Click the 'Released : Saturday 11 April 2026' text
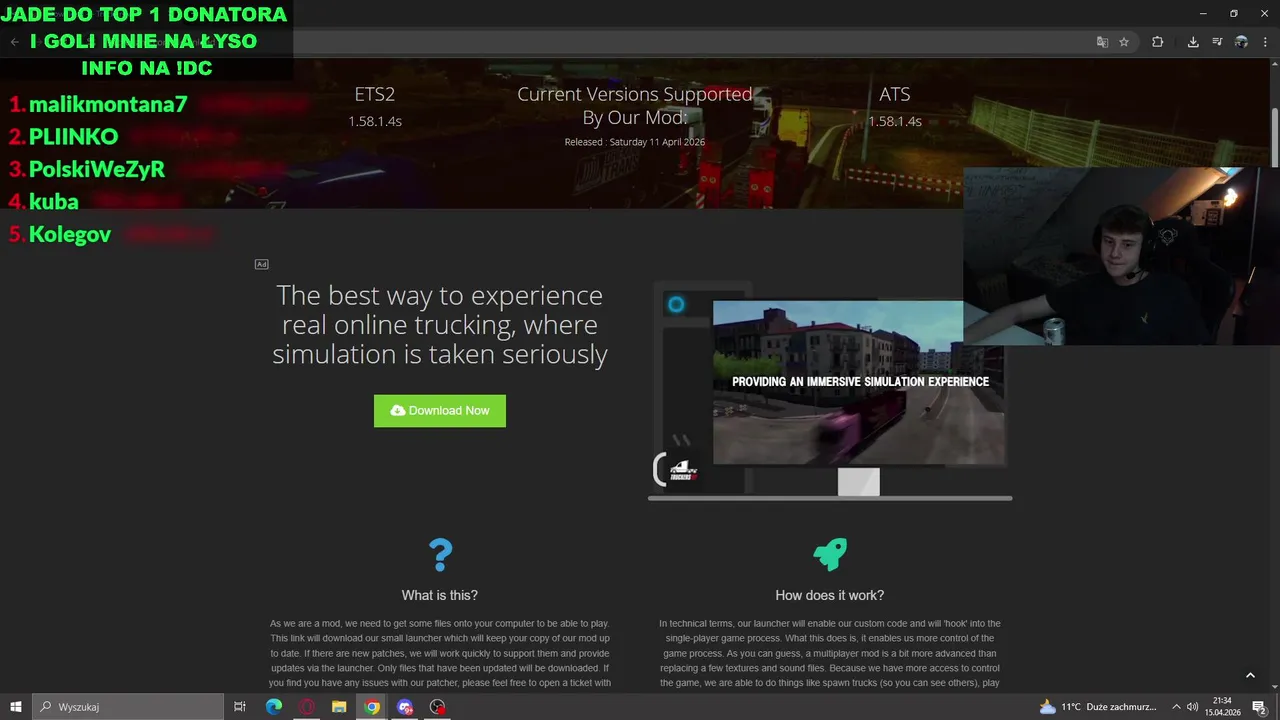Viewport: 1280px width, 720px height. click(635, 142)
